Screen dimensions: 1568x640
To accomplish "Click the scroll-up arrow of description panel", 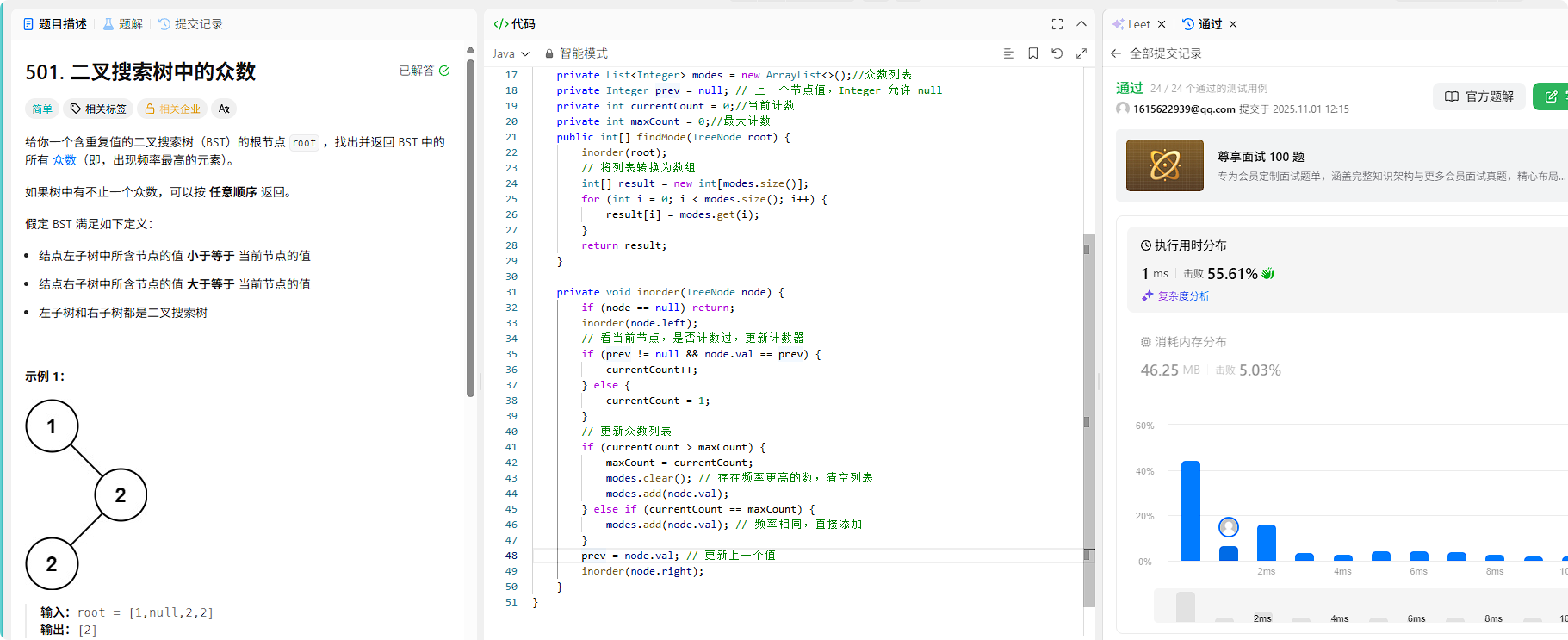I will click(470, 50).
